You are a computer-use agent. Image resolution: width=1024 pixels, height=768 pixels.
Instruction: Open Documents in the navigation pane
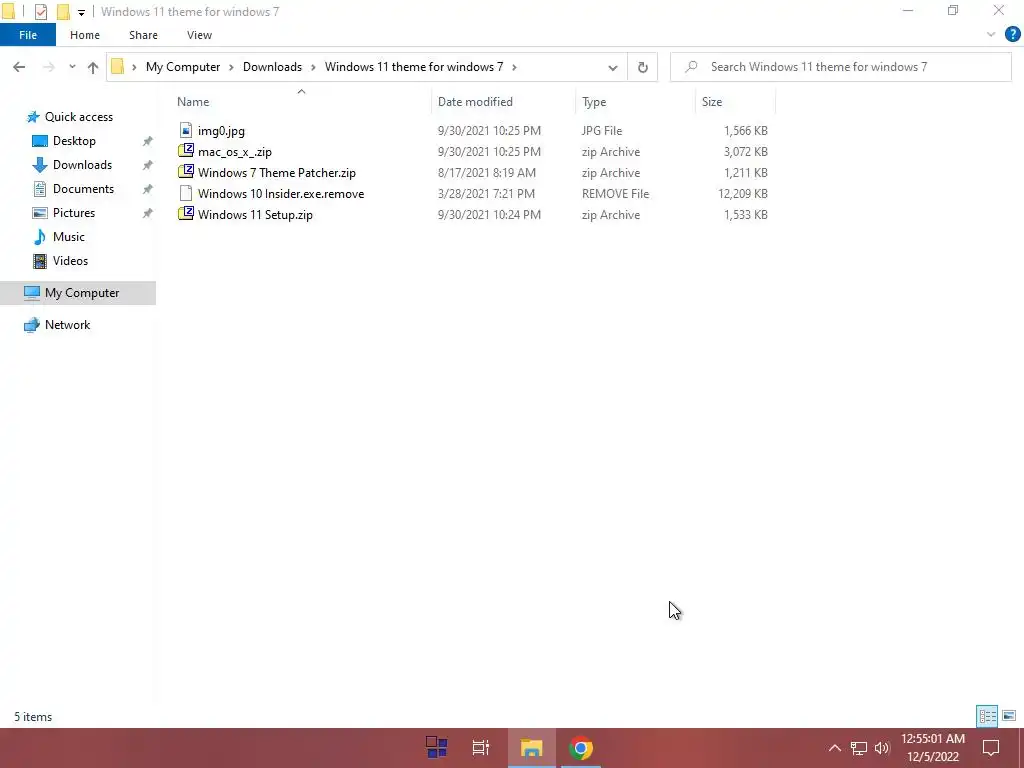coord(83,189)
